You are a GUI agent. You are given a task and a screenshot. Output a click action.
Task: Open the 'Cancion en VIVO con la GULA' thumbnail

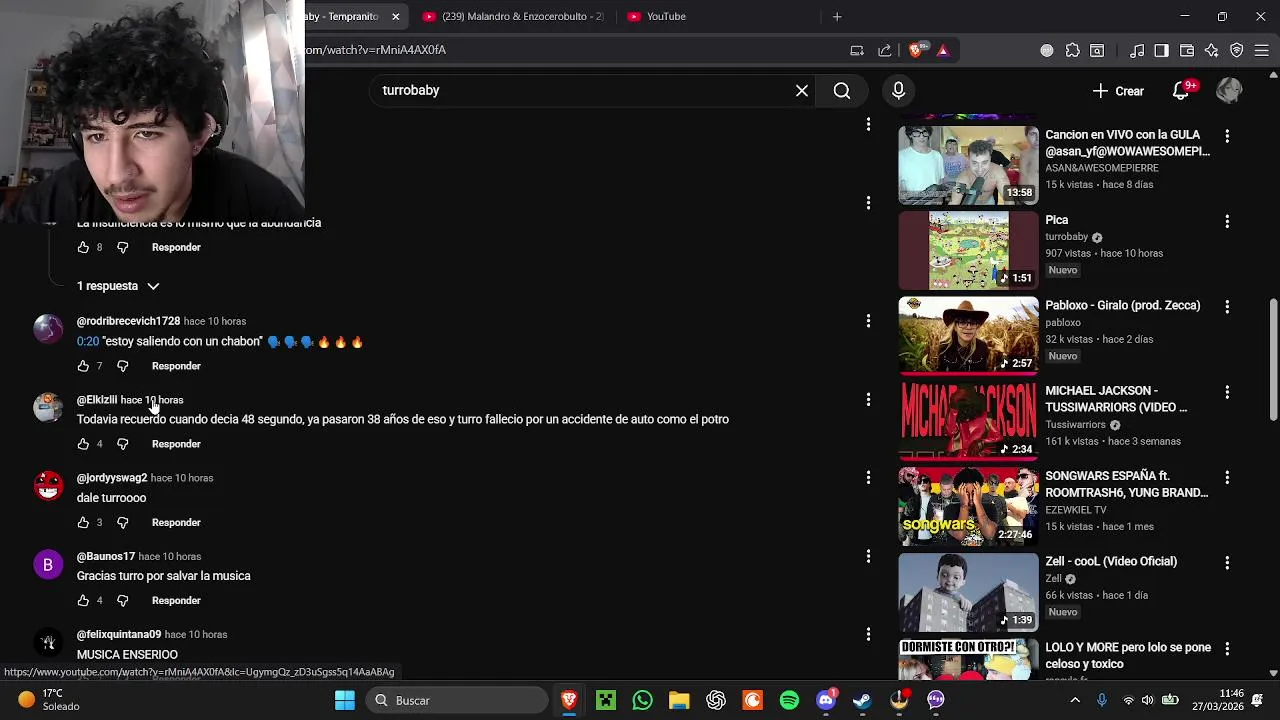pyautogui.click(x=968, y=164)
